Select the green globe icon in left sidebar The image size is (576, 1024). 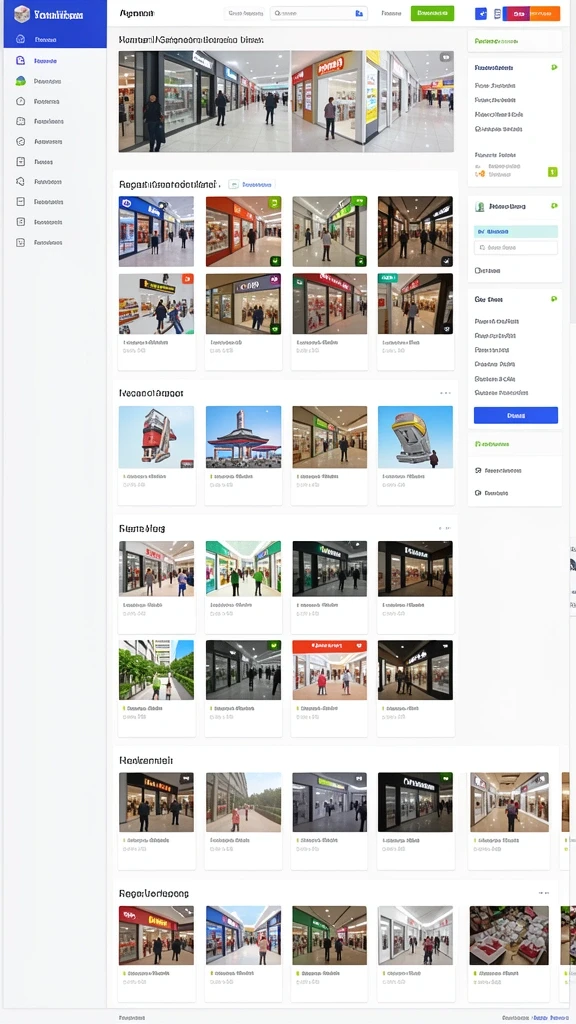20,81
